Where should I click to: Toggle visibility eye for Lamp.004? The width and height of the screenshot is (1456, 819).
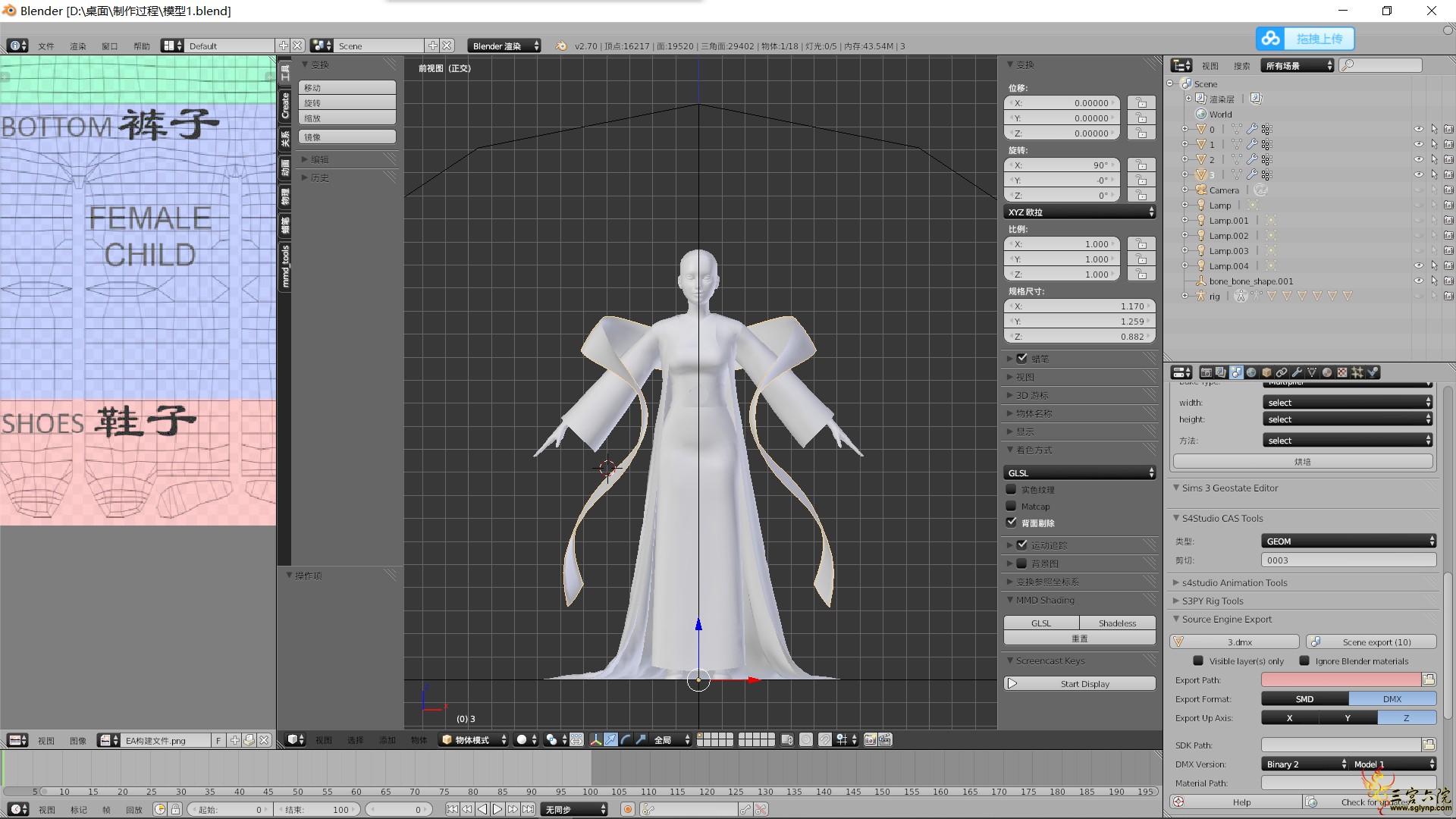tap(1418, 265)
